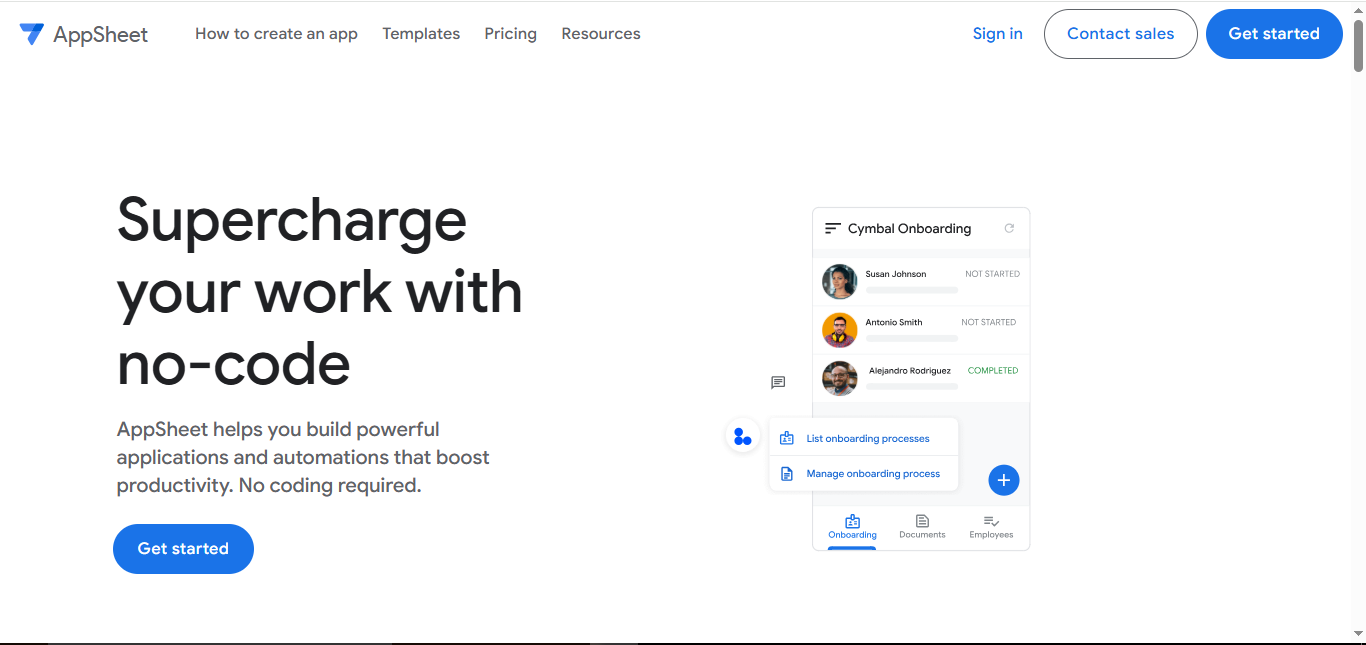Screen dimensions: 1366x645
Task: Open the Templates navigation item
Action: (421, 34)
